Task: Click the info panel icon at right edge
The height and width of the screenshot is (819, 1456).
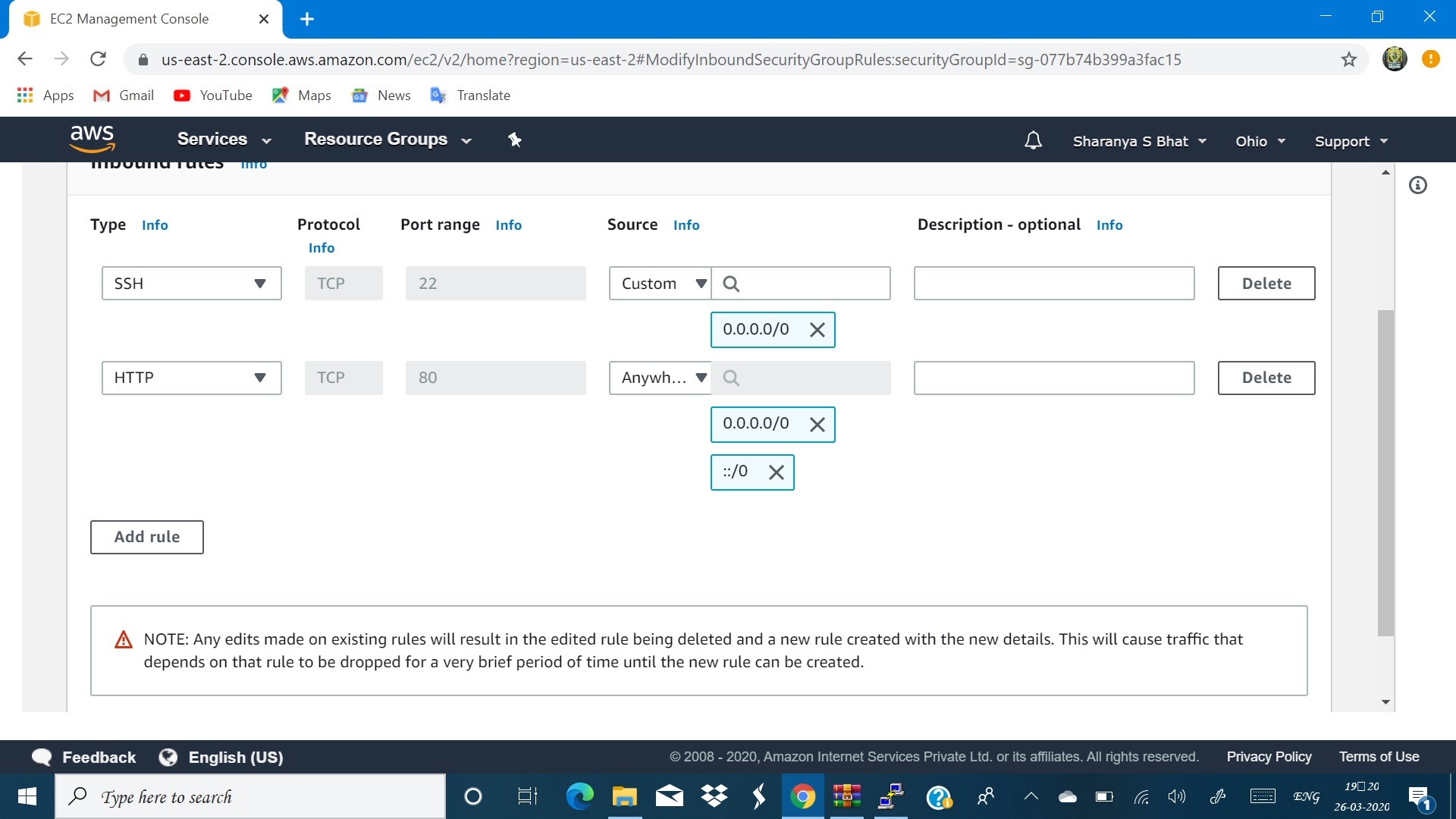Action: 1417,185
